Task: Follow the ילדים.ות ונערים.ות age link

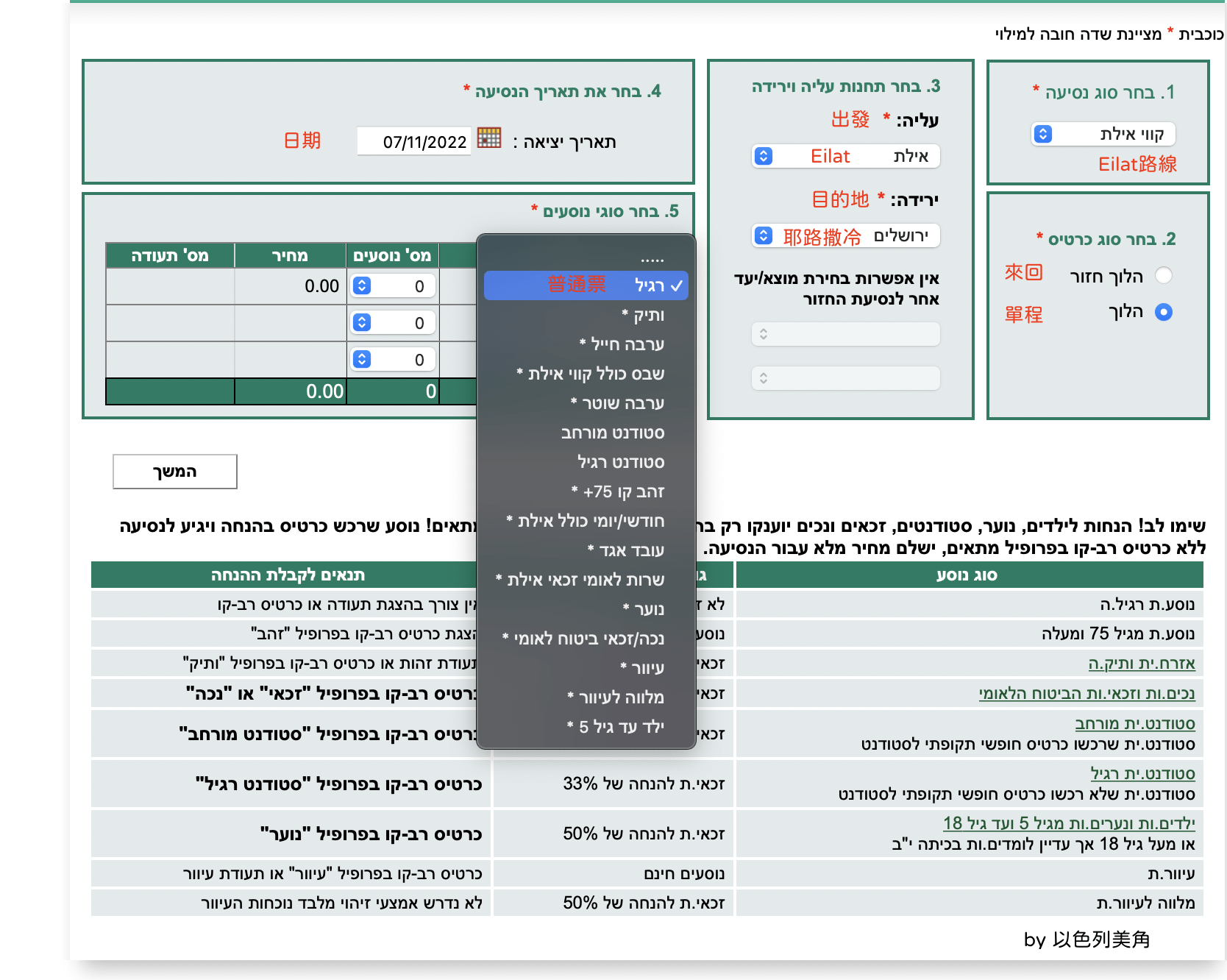Action: [x=1070, y=823]
